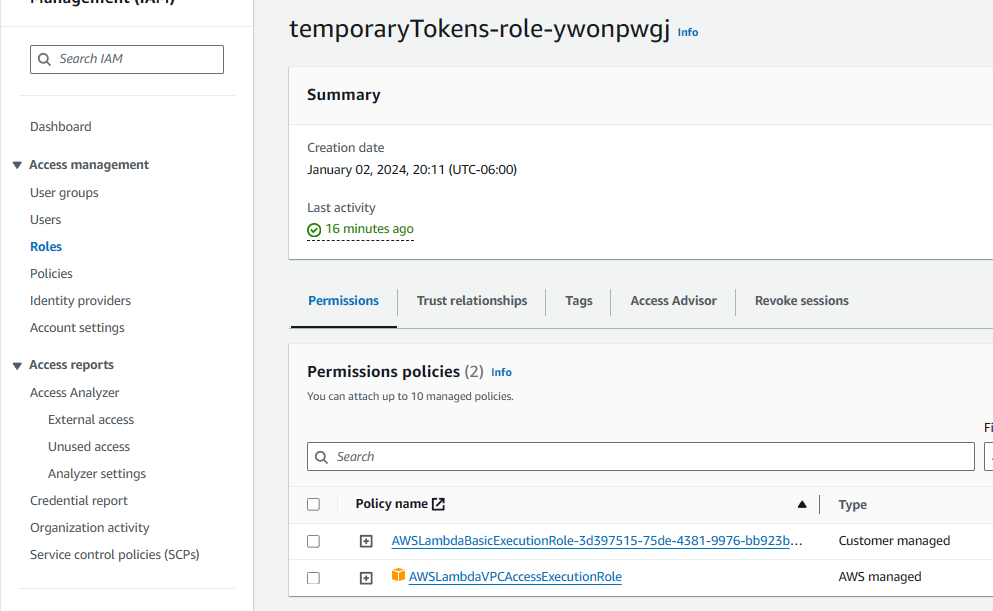Check the AWSLambdaBasicExecutionRole policy checkbox
The height and width of the screenshot is (611, 993).
click(313, 541)
